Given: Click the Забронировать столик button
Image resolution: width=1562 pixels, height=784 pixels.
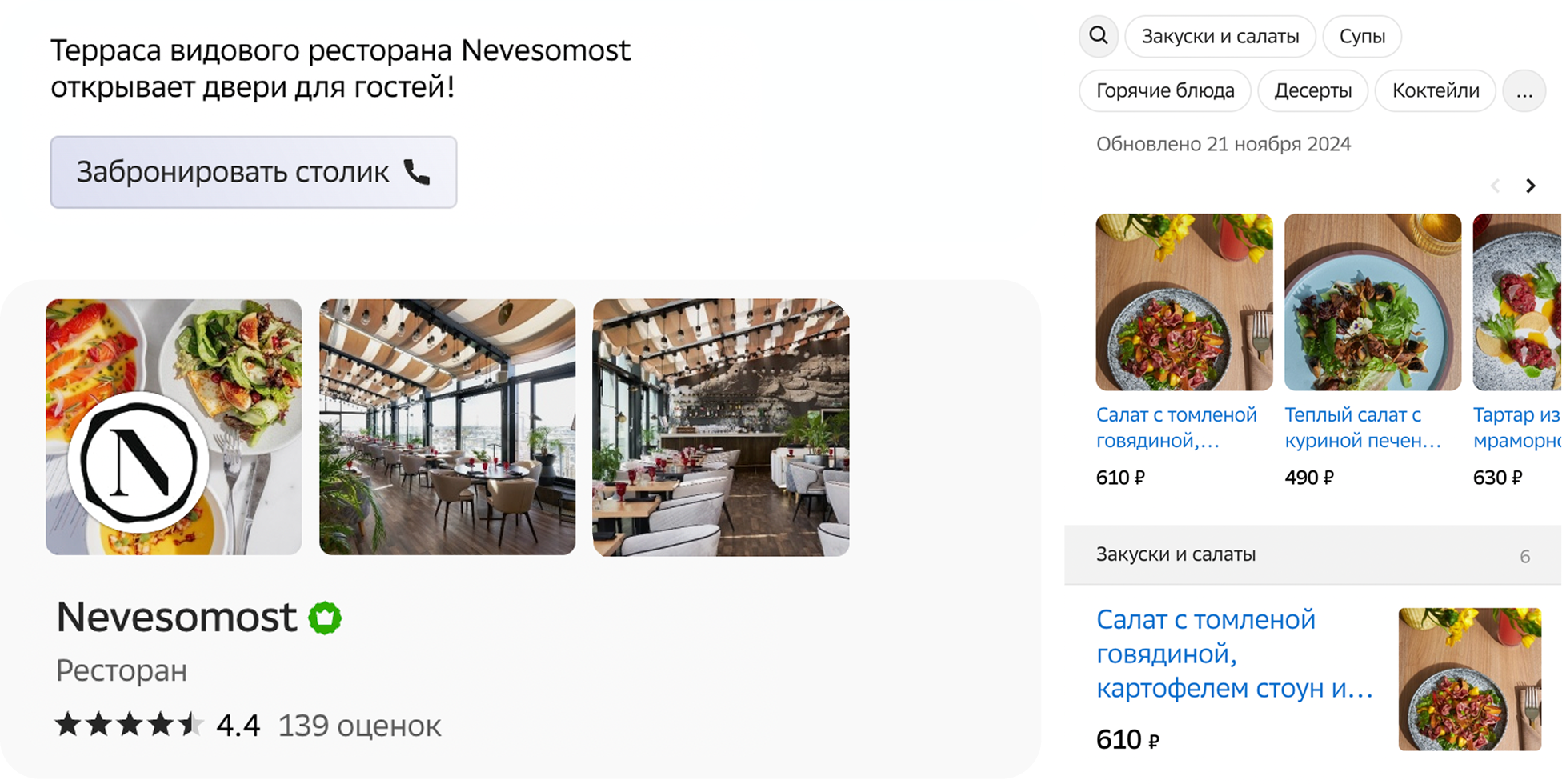Looking at the screenshot, I should [x=254, y=172].
